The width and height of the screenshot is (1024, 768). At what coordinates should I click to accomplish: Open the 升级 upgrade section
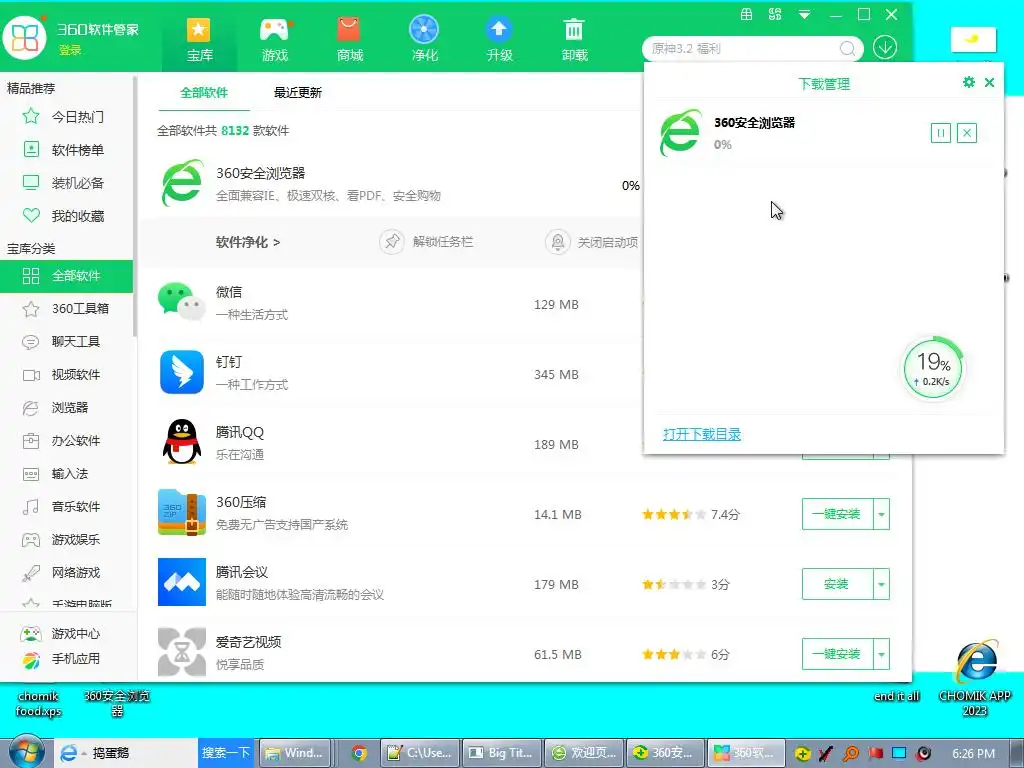500,39
